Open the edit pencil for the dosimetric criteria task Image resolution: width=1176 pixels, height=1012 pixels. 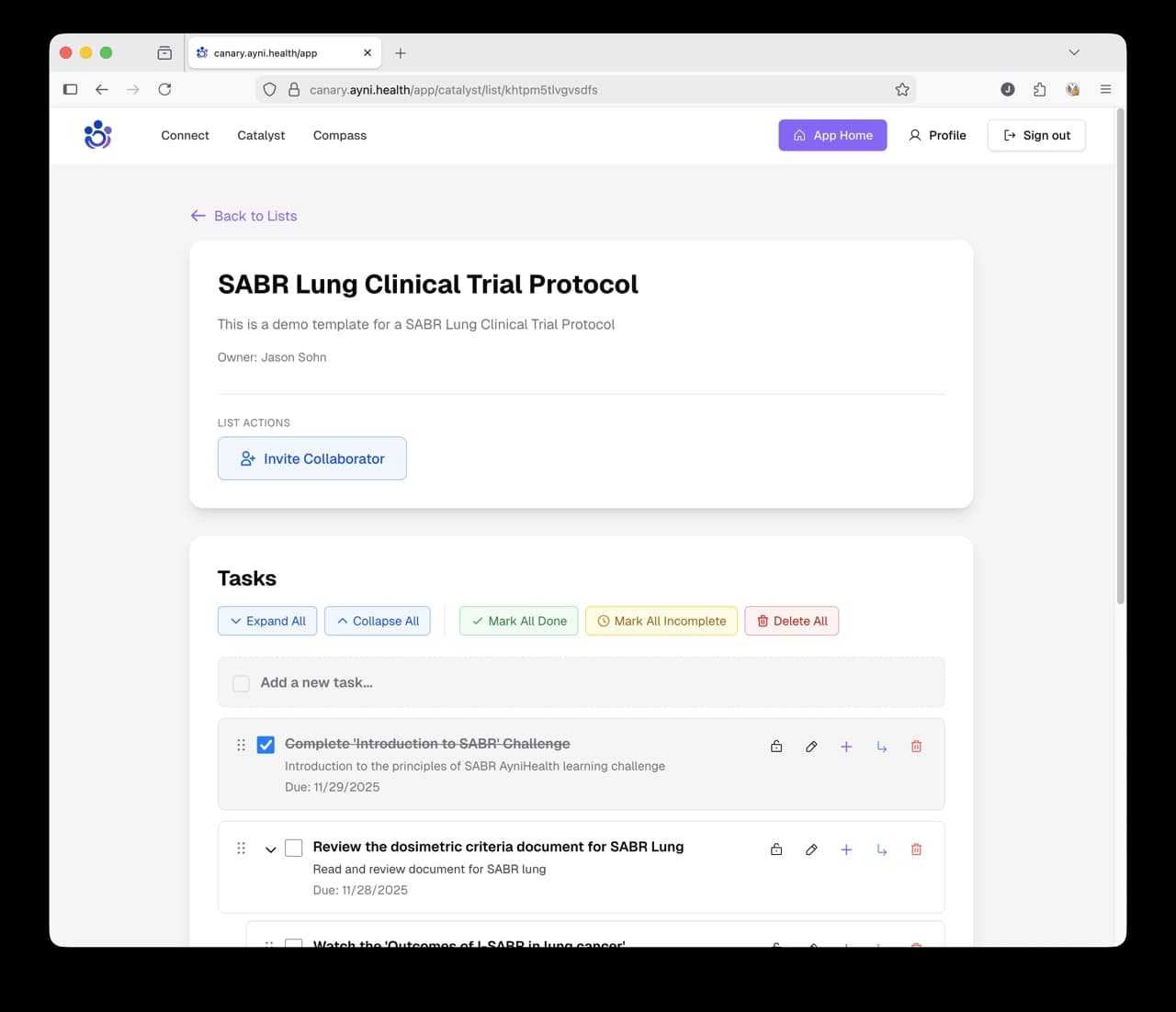tap(810, 849)
